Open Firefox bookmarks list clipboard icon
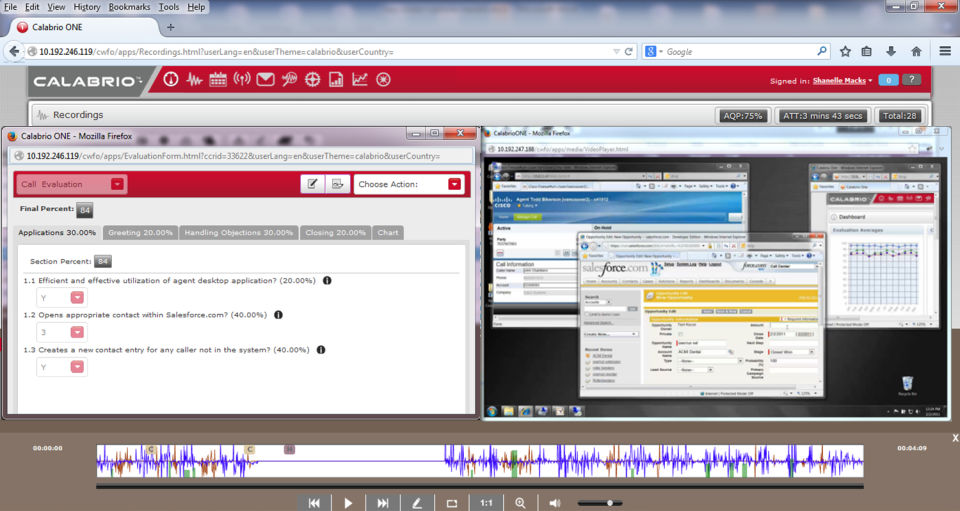The width and height of the screenshot is (960, 511). 867,51
